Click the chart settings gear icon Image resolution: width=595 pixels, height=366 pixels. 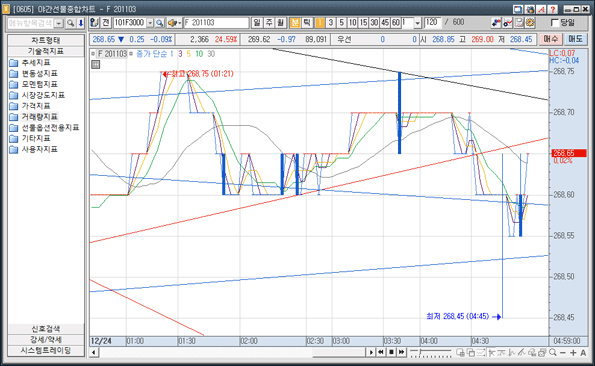click(530, 23)
